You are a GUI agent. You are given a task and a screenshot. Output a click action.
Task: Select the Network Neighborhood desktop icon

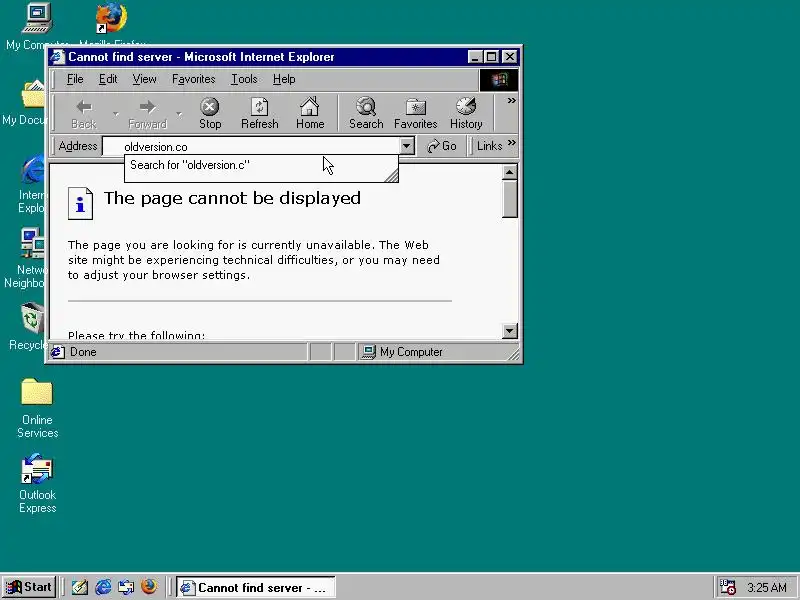[x=26, y=258]
